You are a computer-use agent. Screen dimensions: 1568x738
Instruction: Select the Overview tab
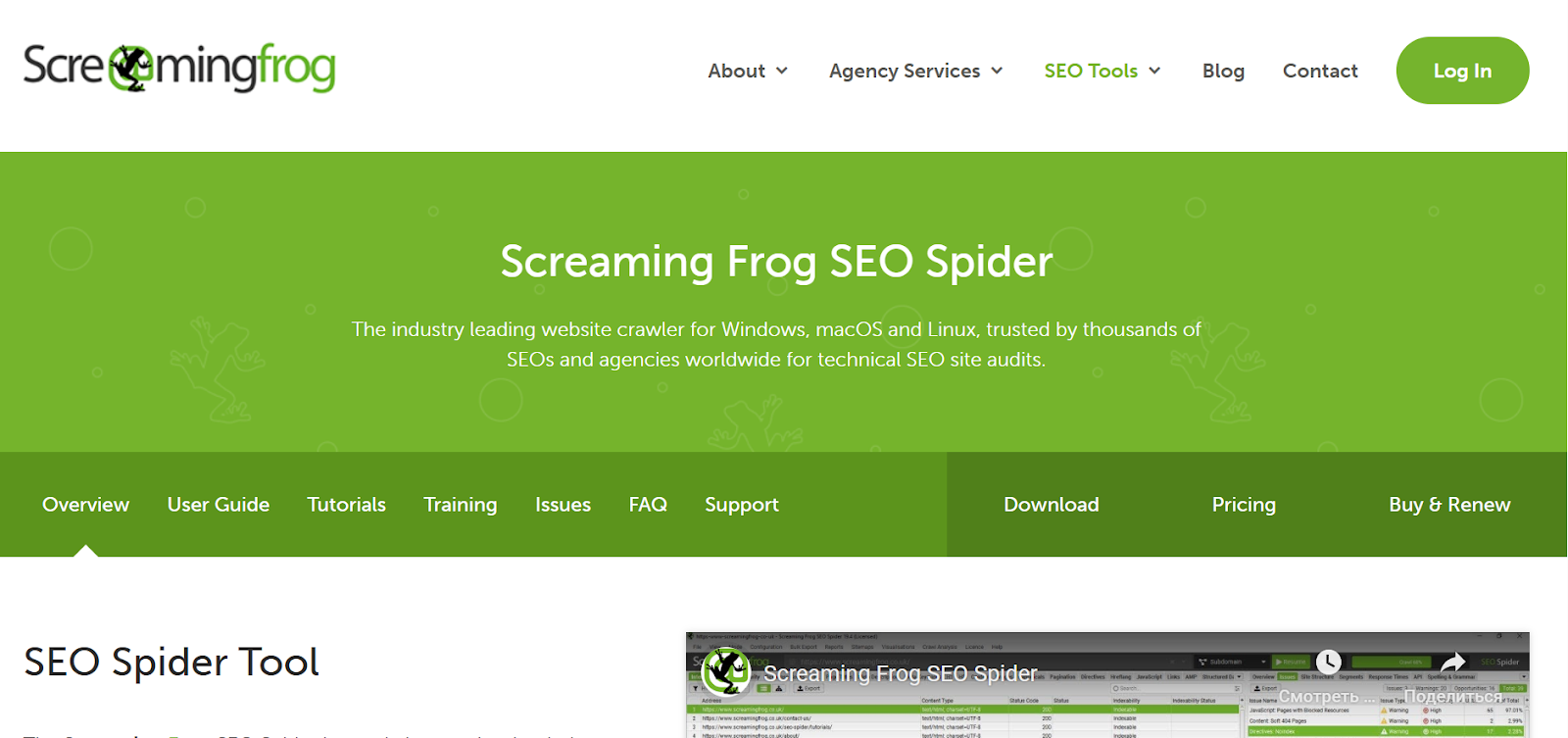tap(85, 505)
